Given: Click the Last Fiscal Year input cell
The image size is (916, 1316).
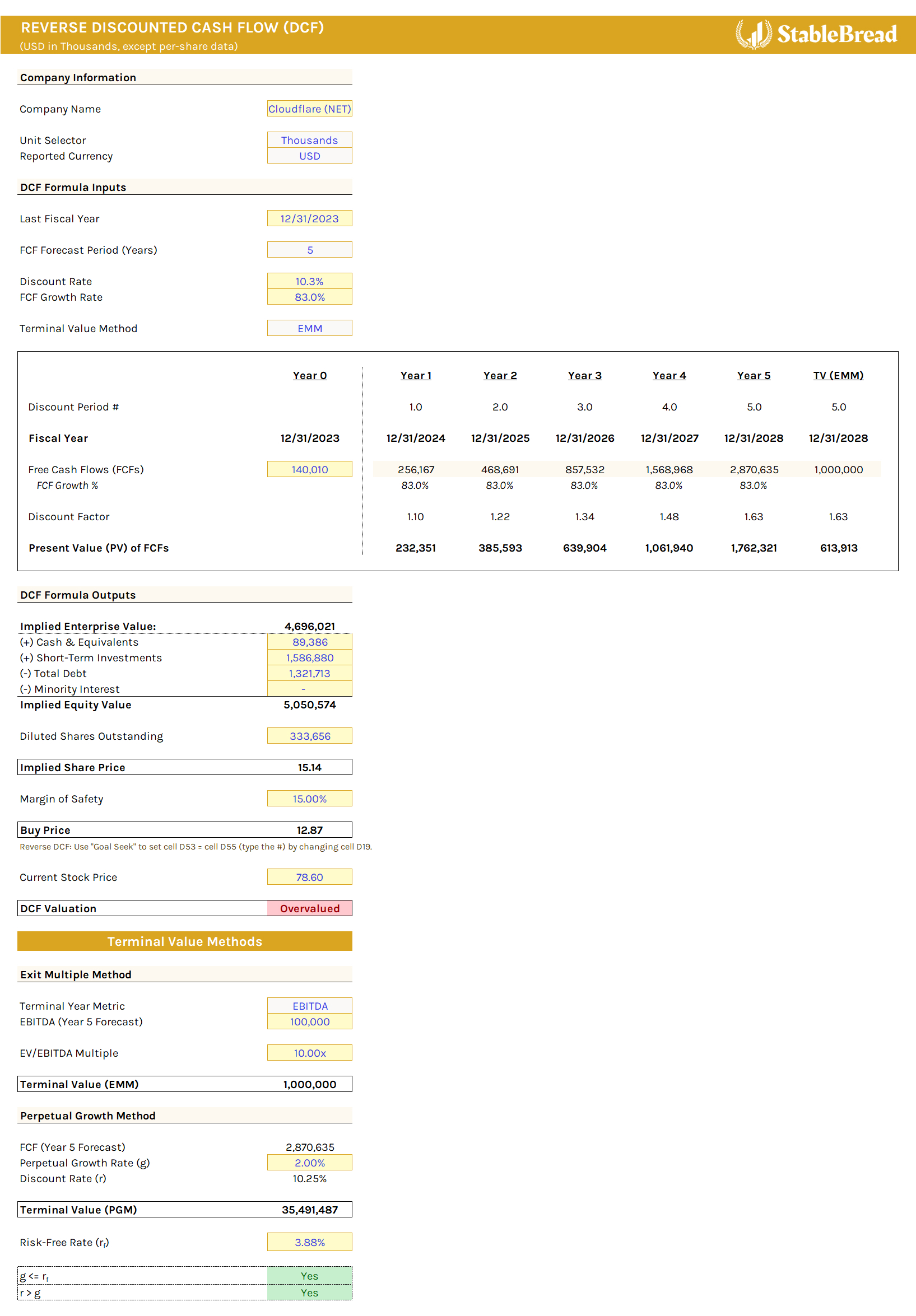Looking at the screenshot, I should click(309, 218).
